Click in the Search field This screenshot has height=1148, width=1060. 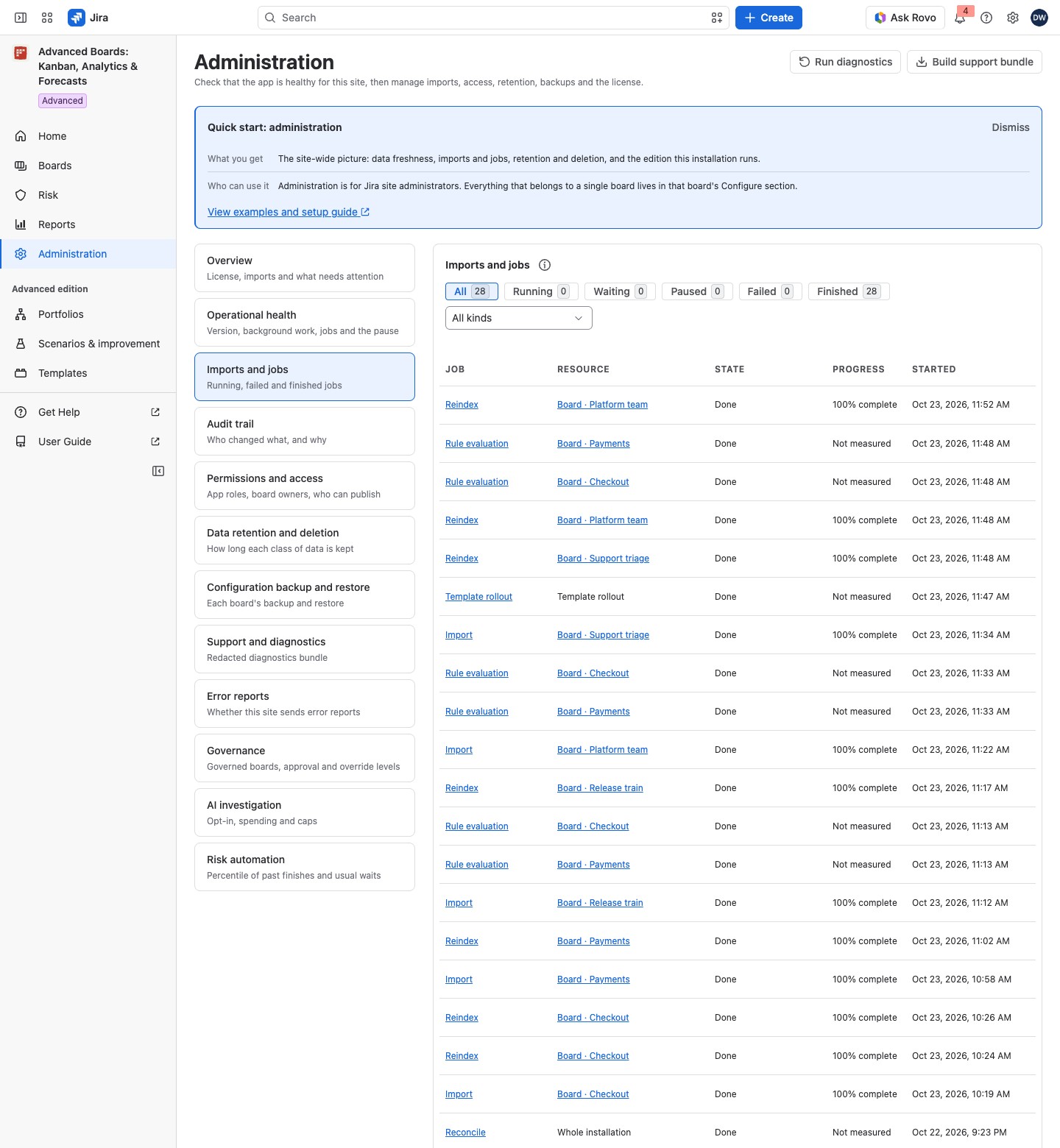coord(493,18)
